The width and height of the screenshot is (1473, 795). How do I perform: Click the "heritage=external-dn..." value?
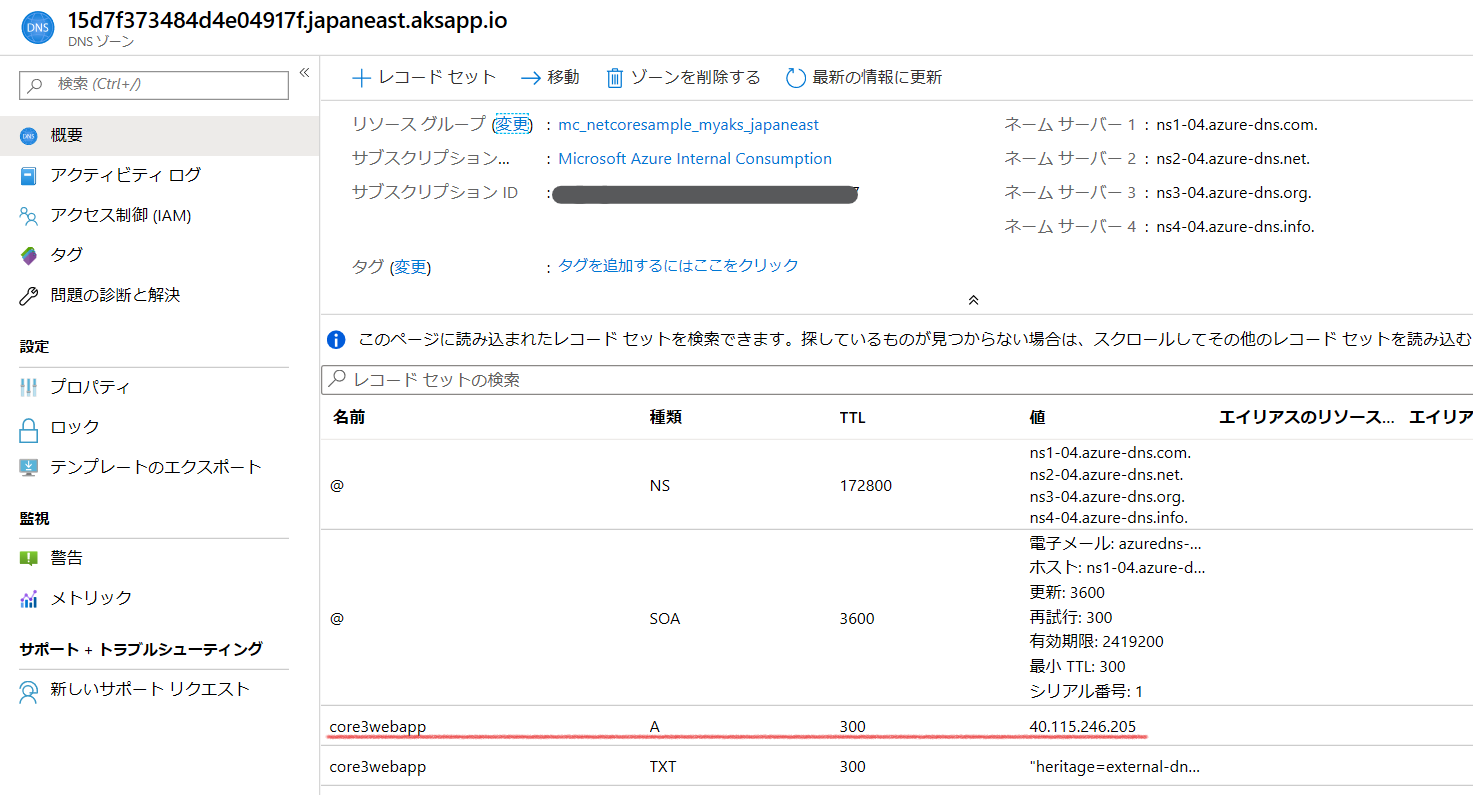tap(1115, 767)
